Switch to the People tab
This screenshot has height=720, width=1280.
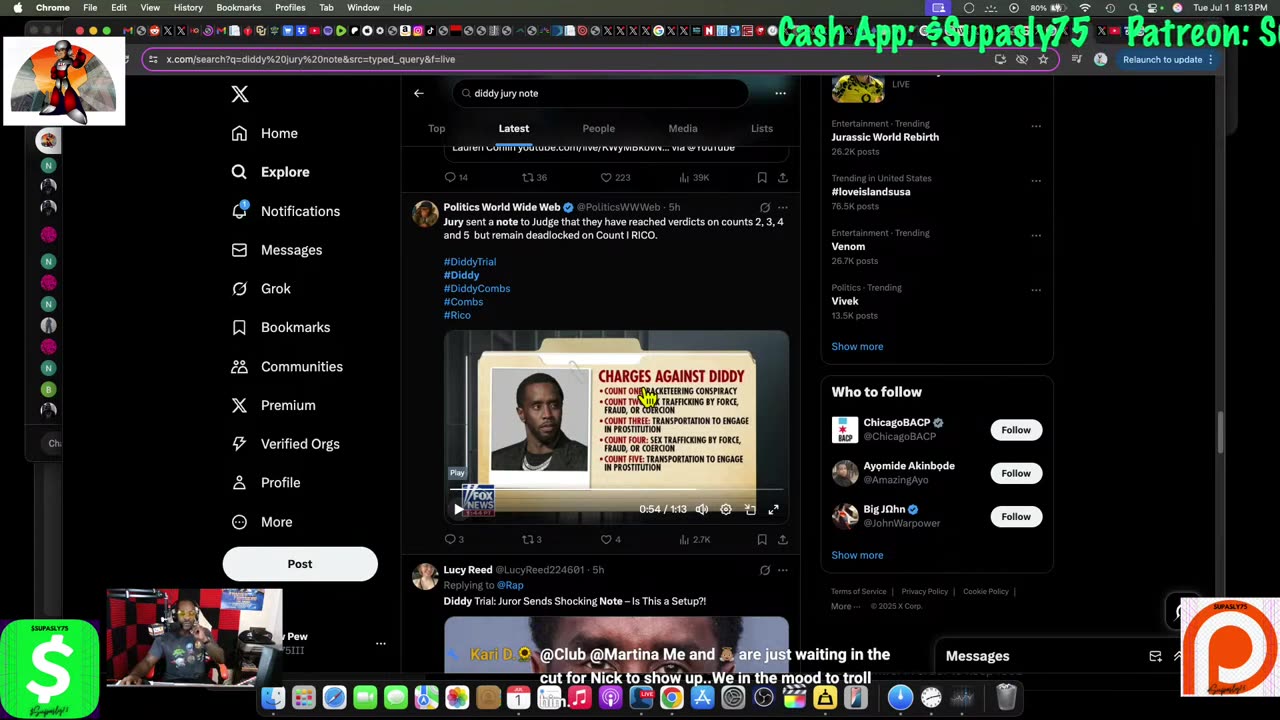click(599, 128)
